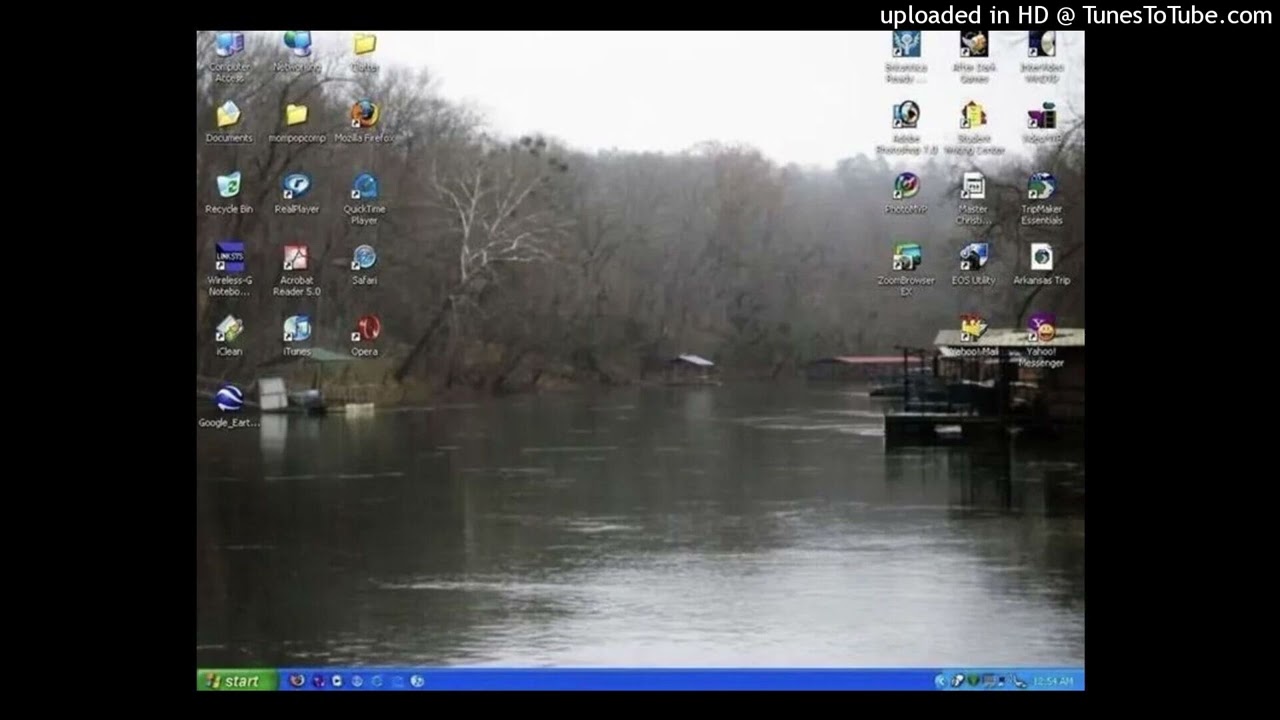Select the mompopcomp folder
The width and height of the screenshot is (1280, 720).
(297, 123)
